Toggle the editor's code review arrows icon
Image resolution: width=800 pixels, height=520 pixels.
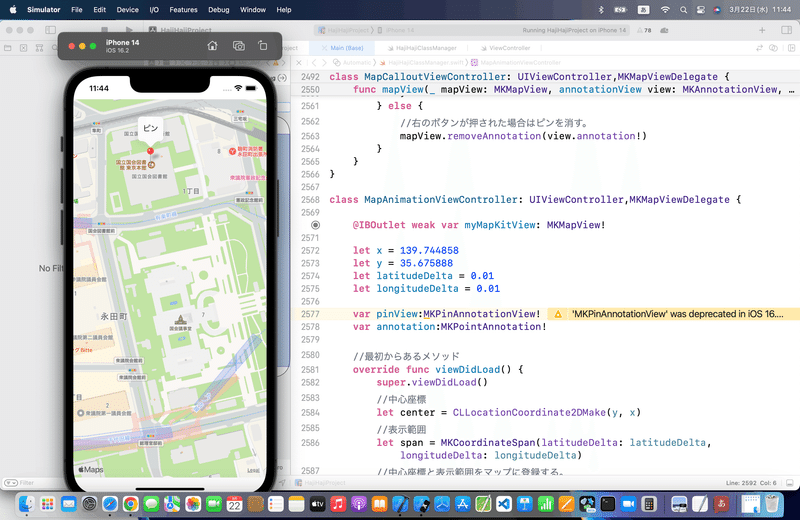pos(759,48)
